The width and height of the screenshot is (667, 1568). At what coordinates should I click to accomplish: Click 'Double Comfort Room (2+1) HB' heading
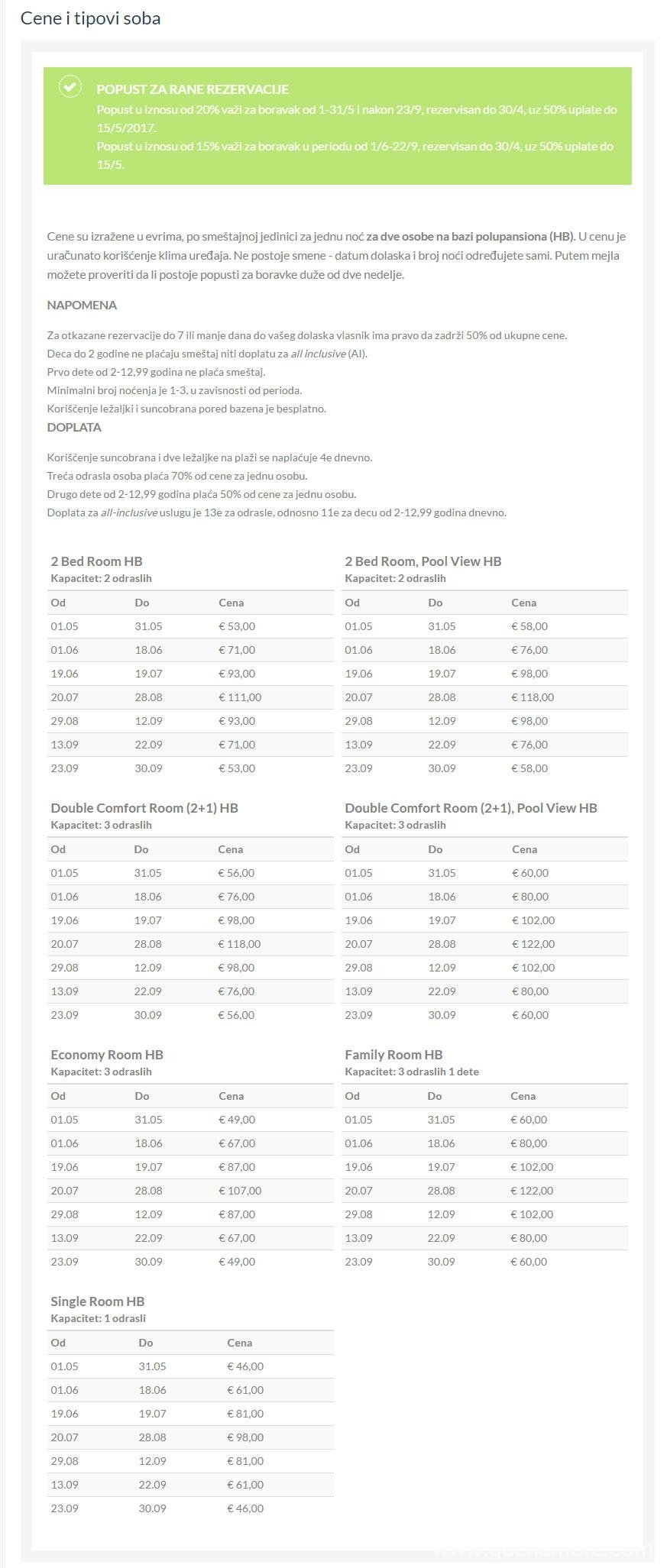(144, 808)
